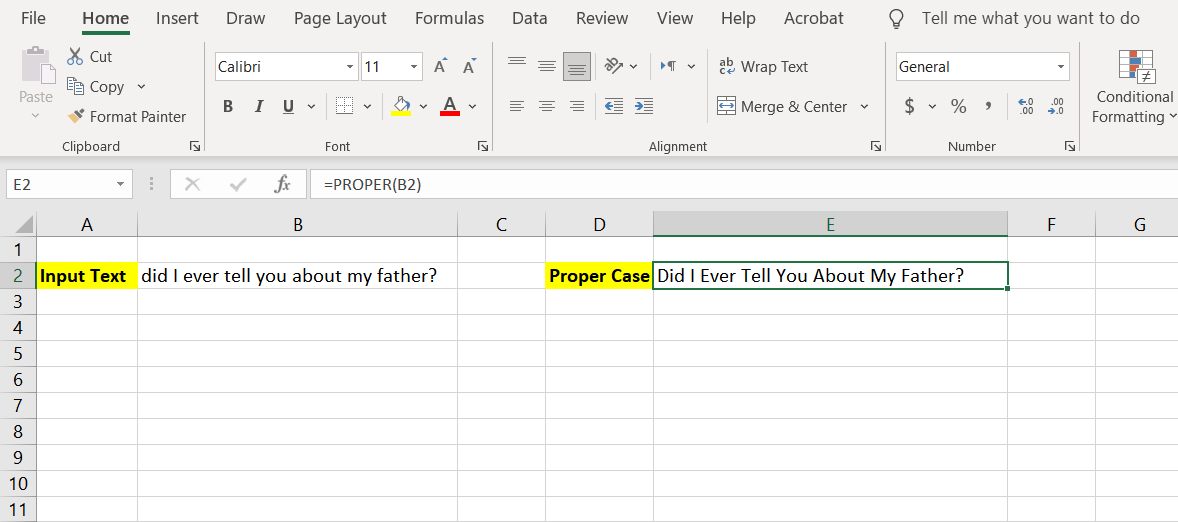The width and height of the screenshot is (1178, 522).
Task: Align text left
Action: 516,106
